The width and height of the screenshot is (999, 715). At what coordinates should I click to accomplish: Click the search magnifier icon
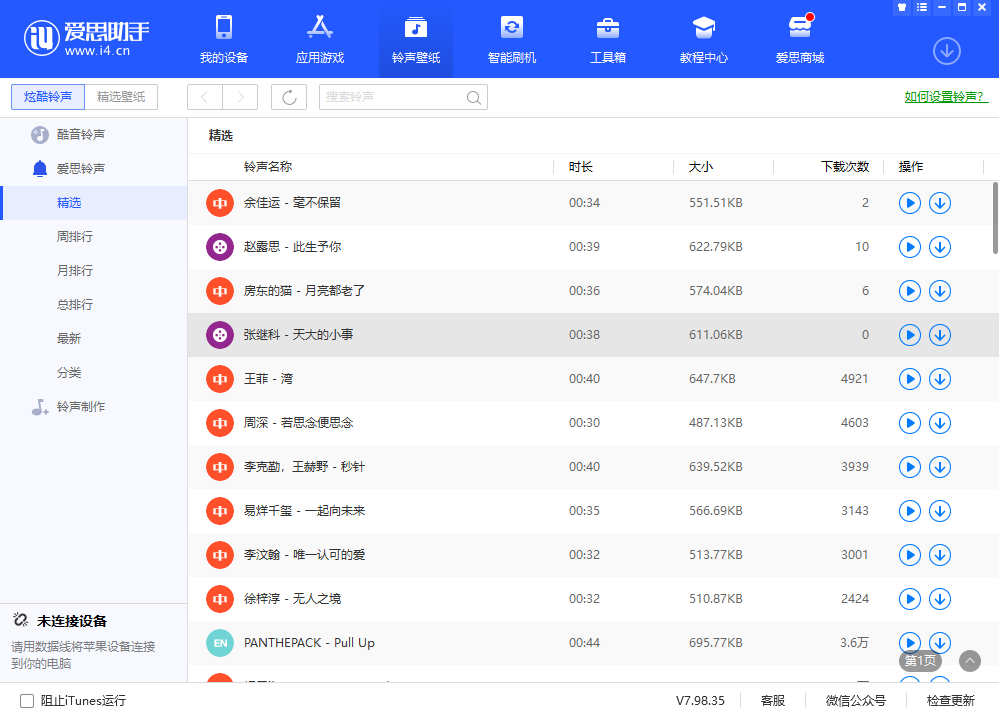[x=473, y=97]
